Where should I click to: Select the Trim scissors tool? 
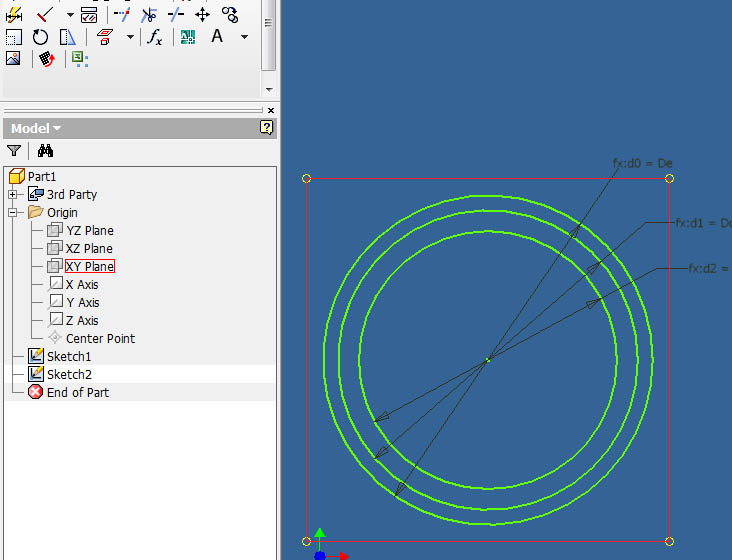149,15
